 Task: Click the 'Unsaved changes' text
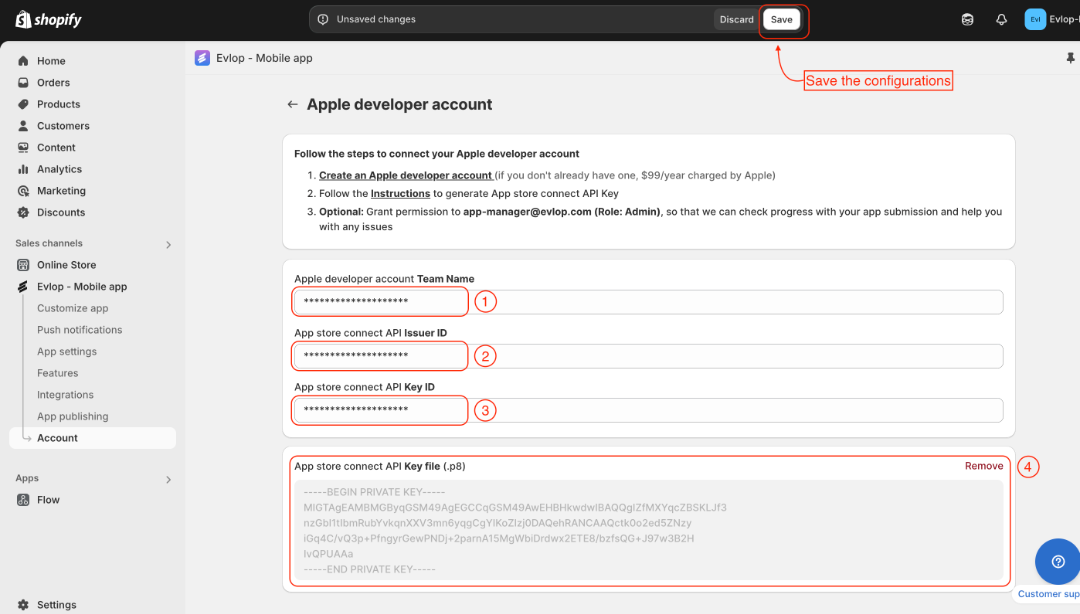pyautogui.click(x=376, y=19)
